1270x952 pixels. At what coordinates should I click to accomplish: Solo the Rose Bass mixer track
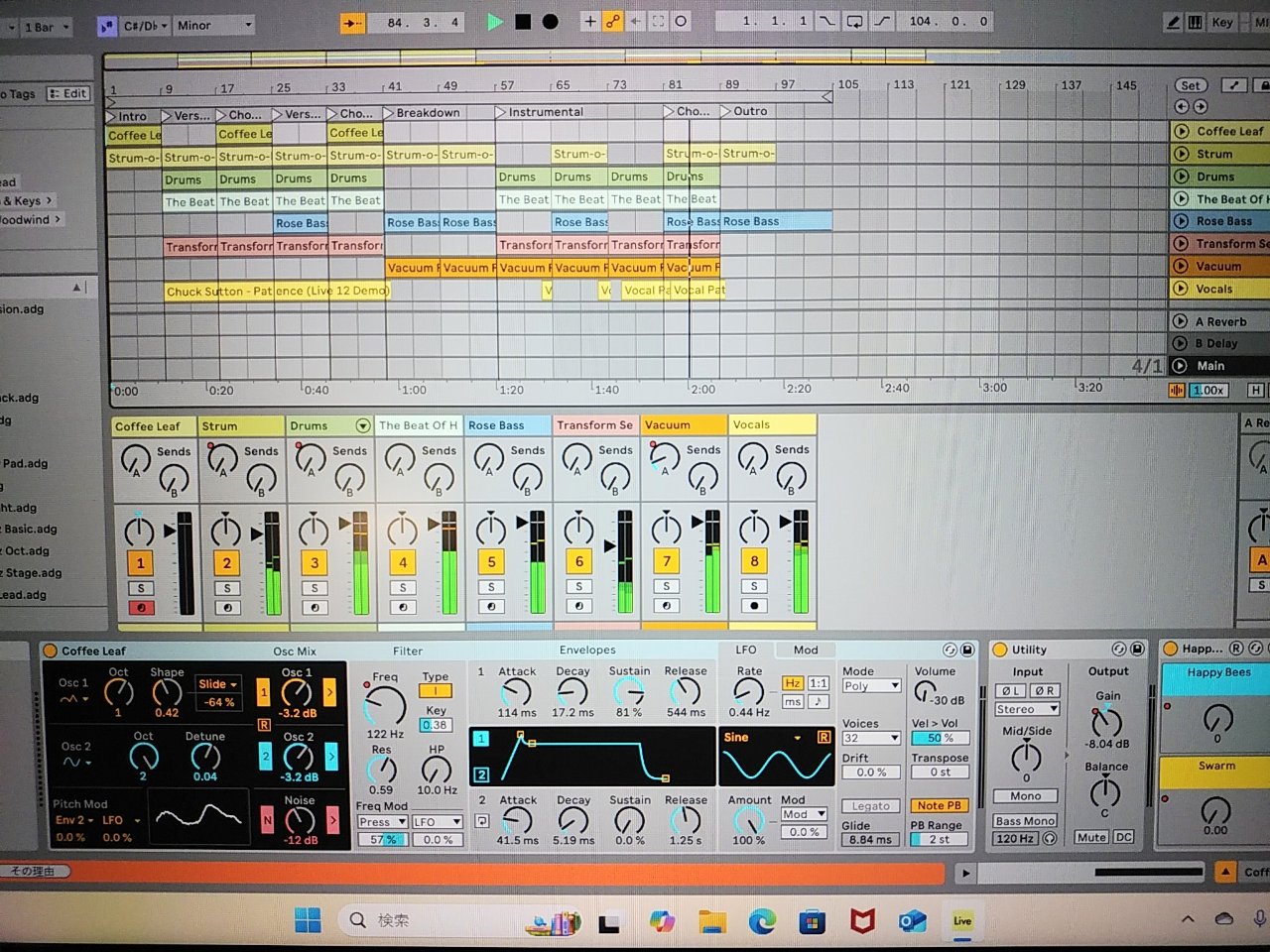[491, 587]
